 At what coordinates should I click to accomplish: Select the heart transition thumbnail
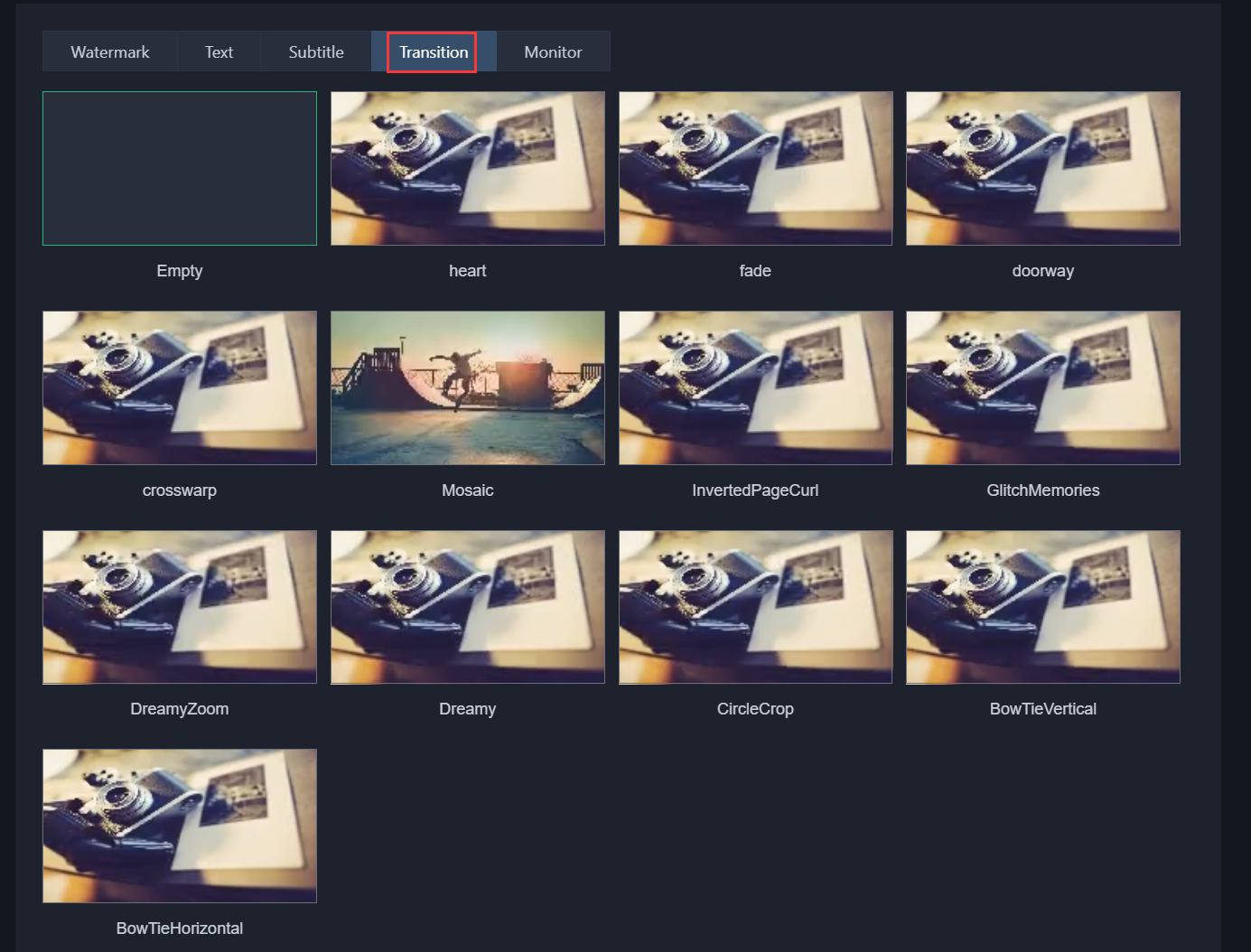468,168
